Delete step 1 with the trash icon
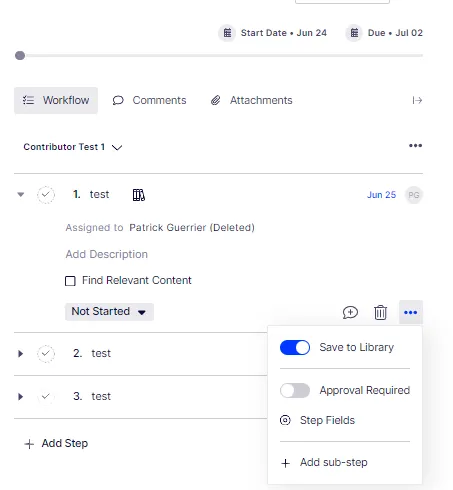Viewport: 453px width, 490px height. coord(380,313)
